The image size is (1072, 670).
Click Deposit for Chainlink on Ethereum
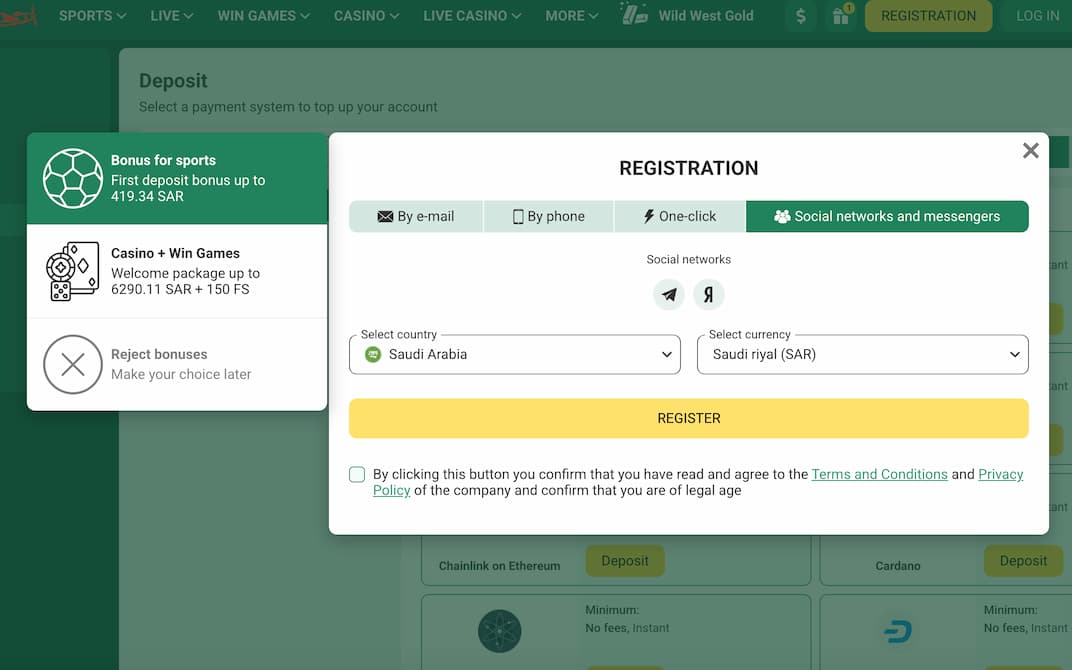[625, 561]
